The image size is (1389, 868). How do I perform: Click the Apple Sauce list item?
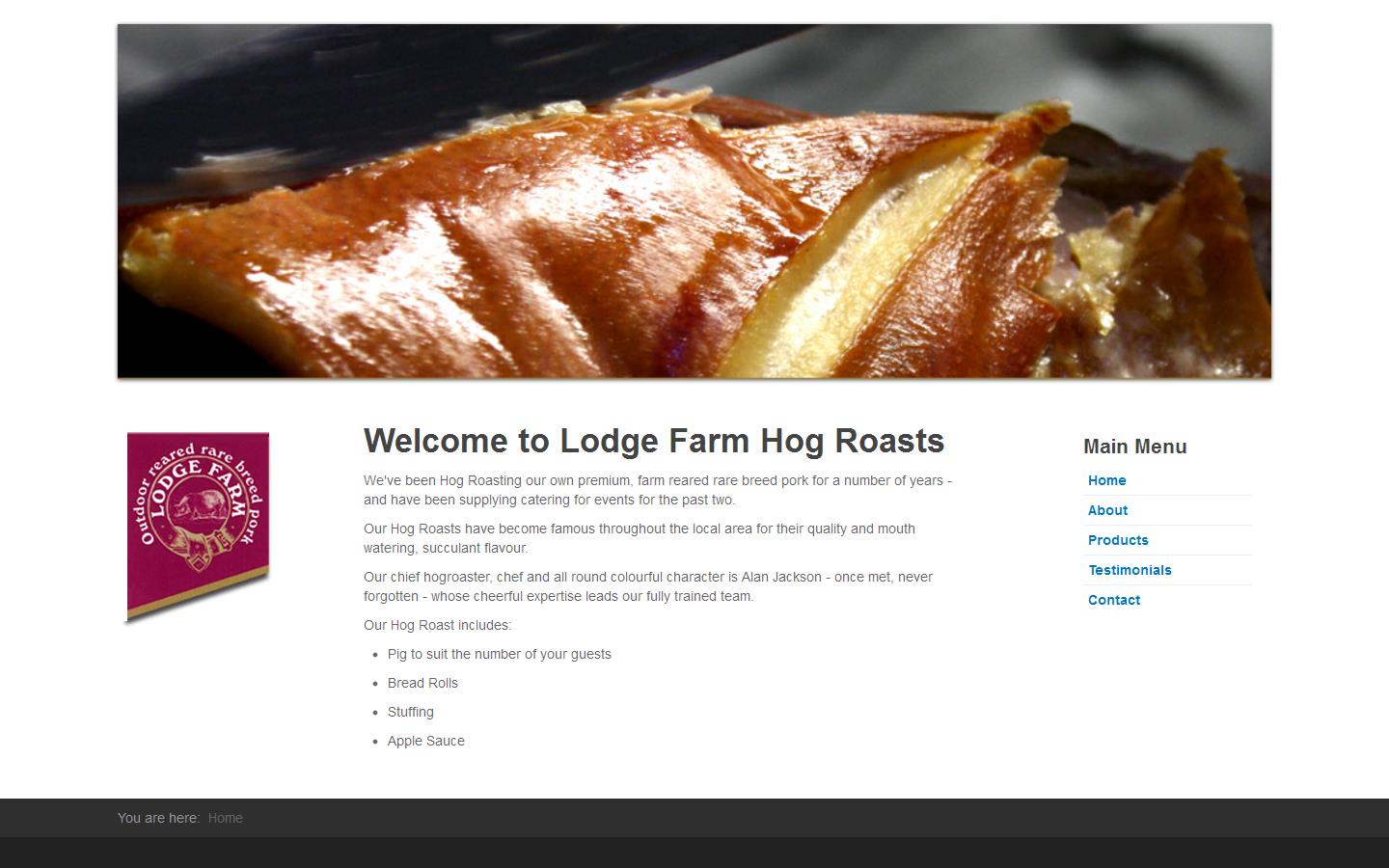click(426, 741)
